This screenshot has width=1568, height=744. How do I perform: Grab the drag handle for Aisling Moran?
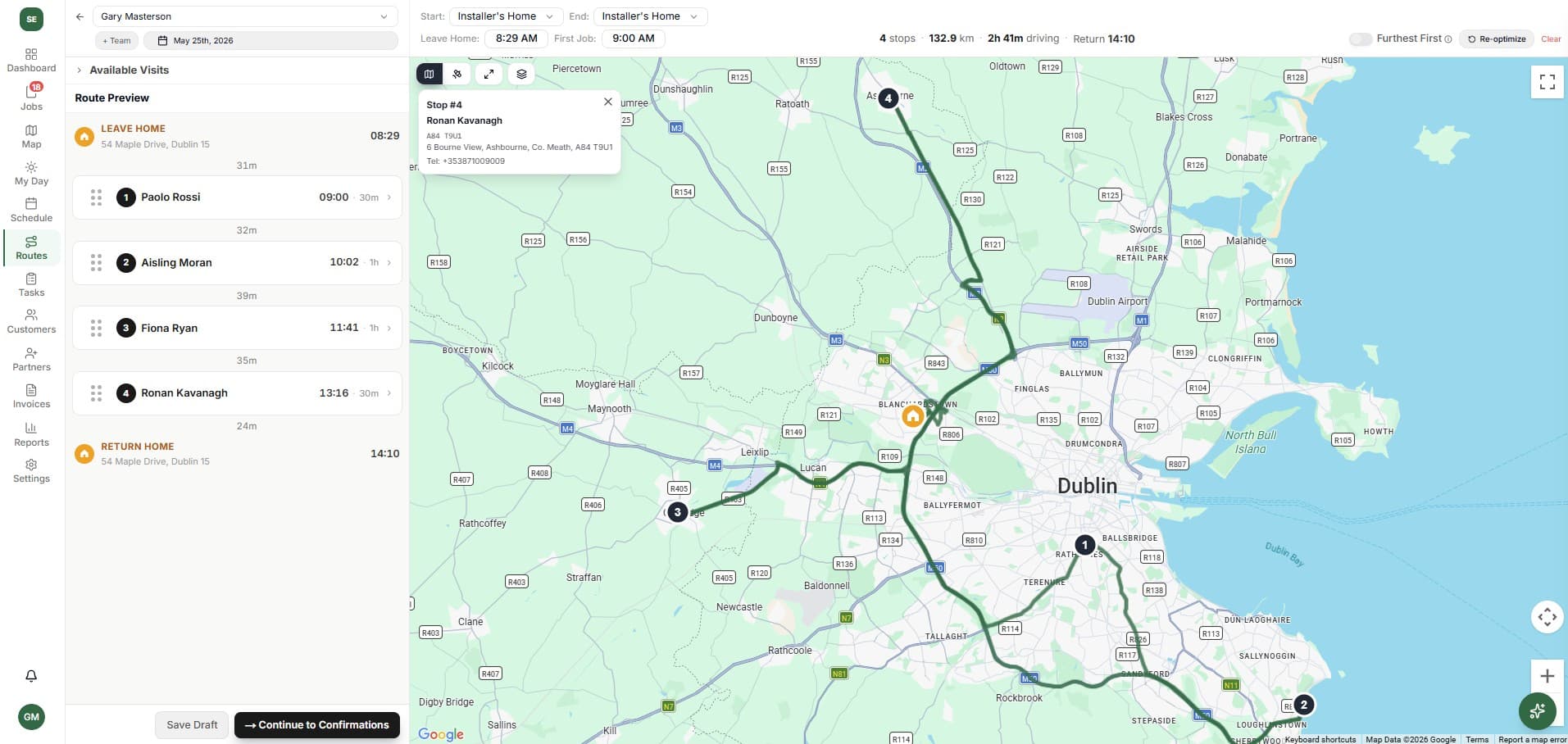tap(96, 262)
